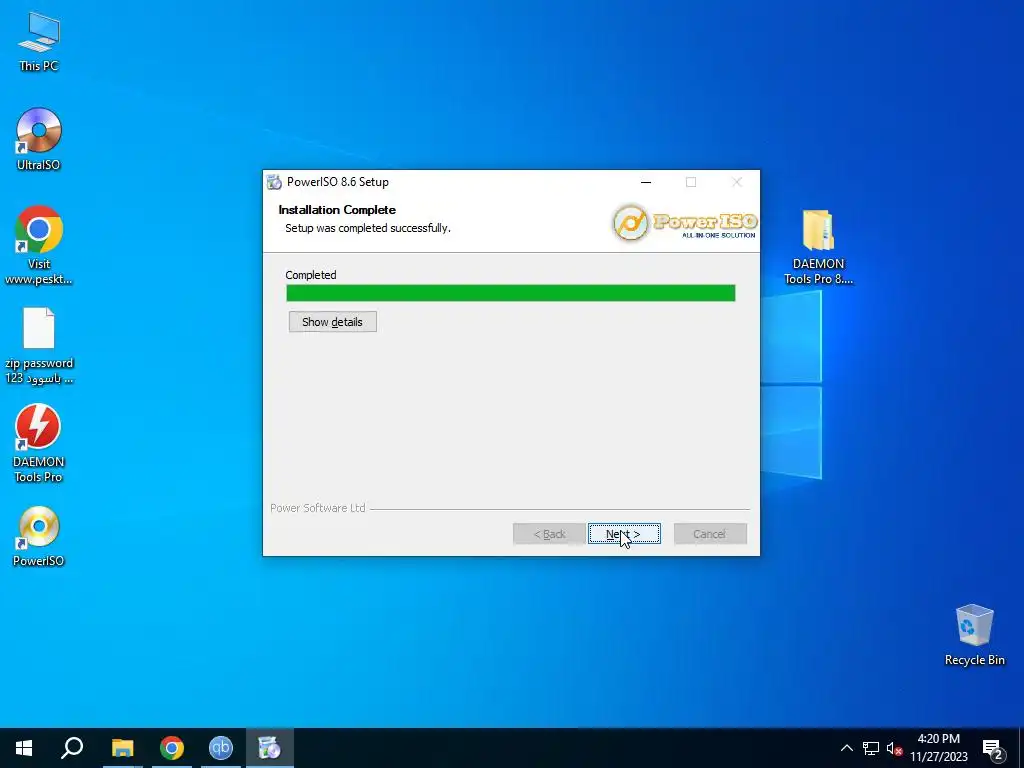Click the disabled Cancel button

coord(710,534)
